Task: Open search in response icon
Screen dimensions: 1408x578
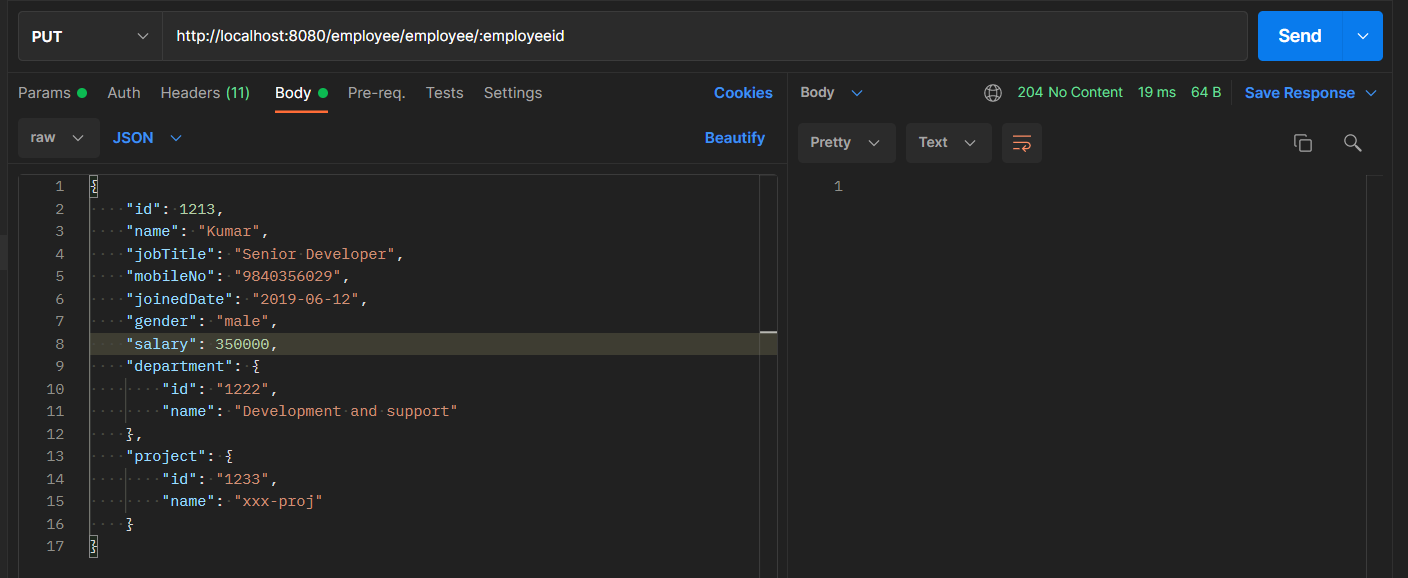Action: coord(1353,143)
